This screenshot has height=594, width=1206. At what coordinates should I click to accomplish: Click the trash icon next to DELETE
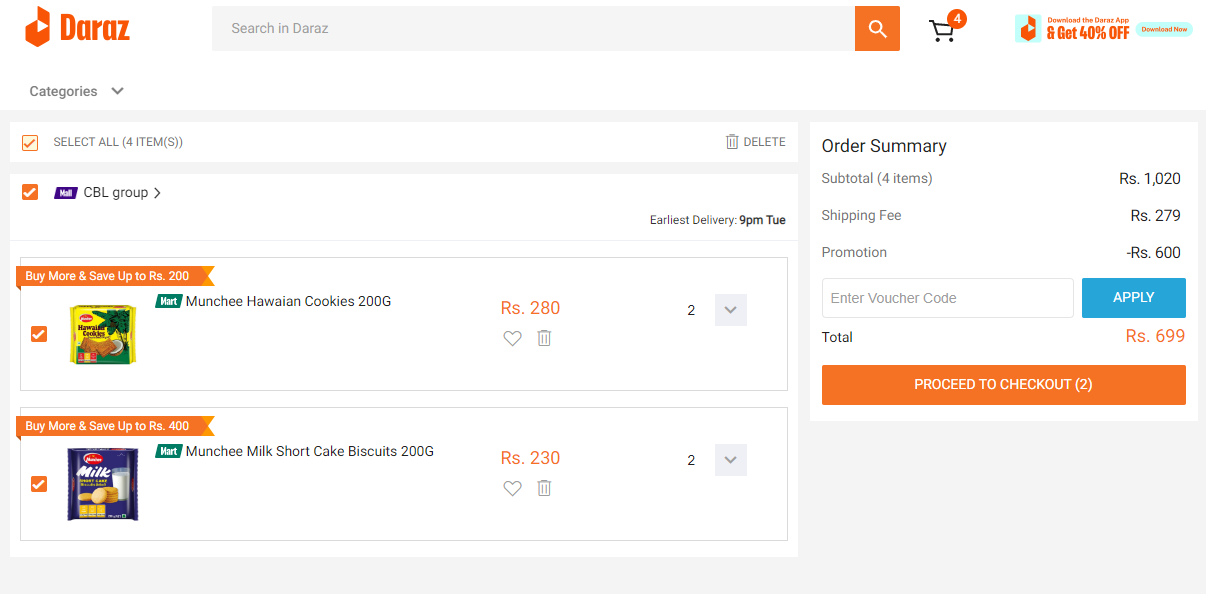pyautogui.click(x=732, y=142)
